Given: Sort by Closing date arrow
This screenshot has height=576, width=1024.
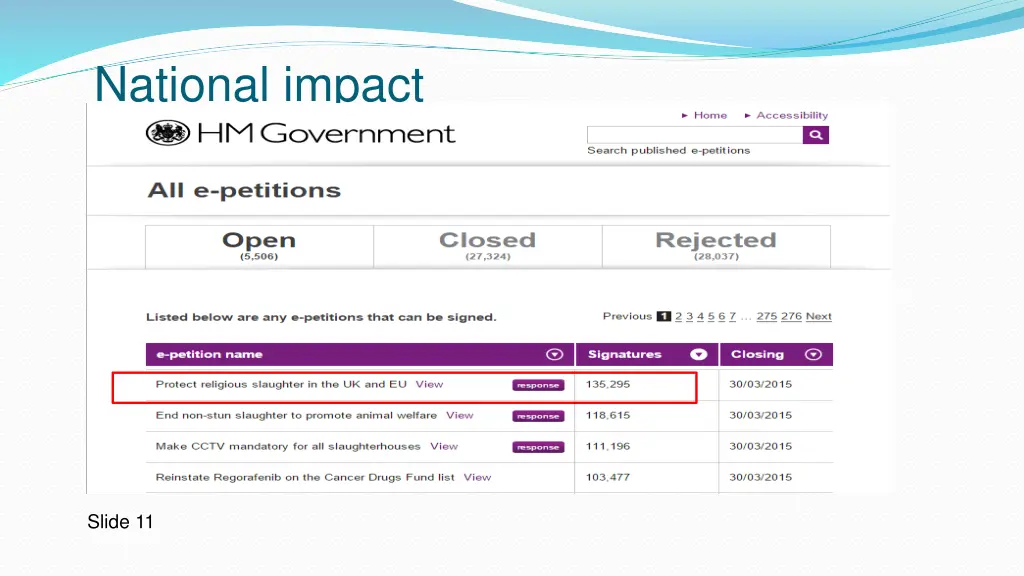Looking at the screenshot, I should click(813, 354).
